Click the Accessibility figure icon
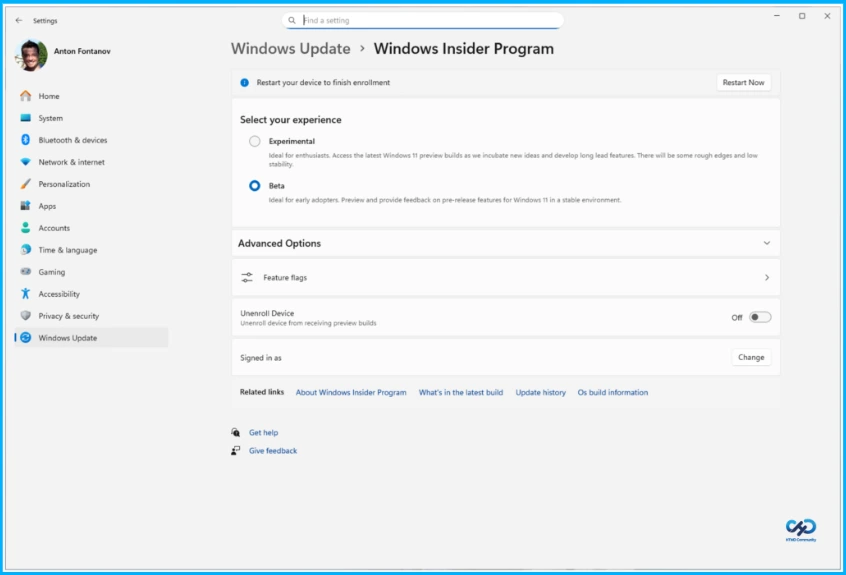This screenshot has height=575, width=846. 25,293
